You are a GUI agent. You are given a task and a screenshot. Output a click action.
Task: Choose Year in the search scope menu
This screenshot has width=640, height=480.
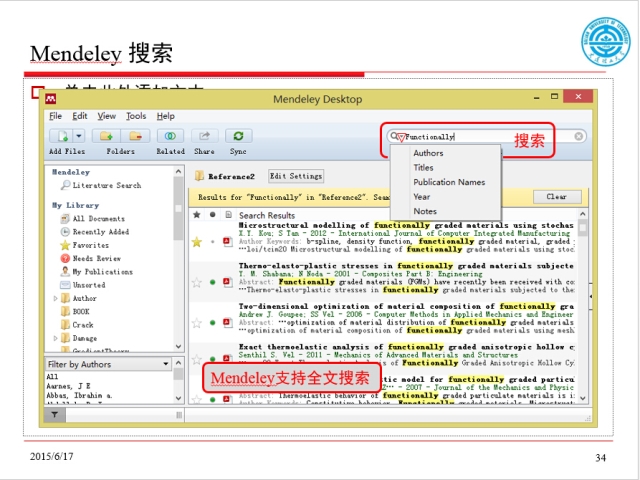pyautogui.click(x=422, y=197)
